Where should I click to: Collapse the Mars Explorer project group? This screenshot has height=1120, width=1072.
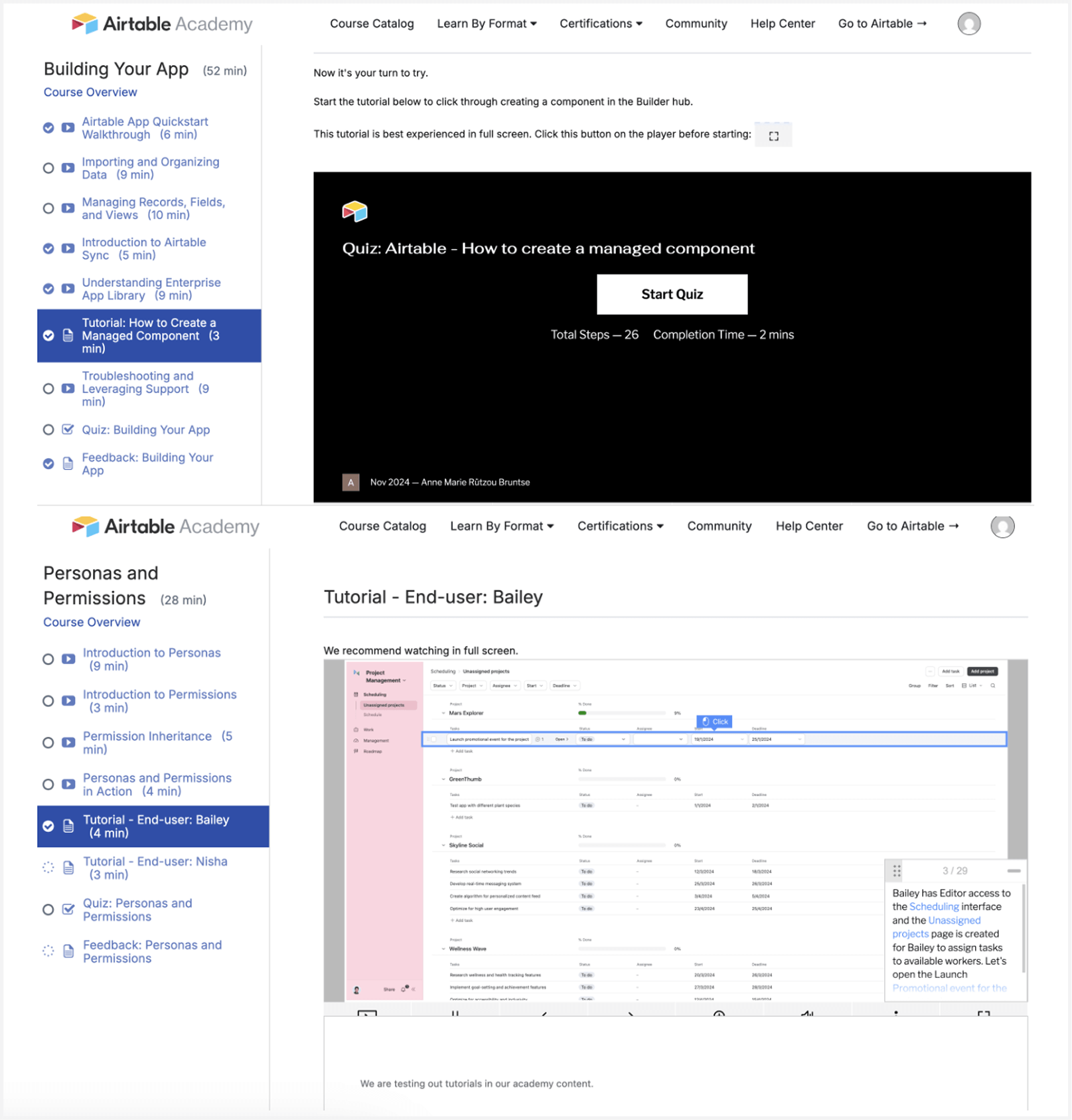[x=443, y=713]
